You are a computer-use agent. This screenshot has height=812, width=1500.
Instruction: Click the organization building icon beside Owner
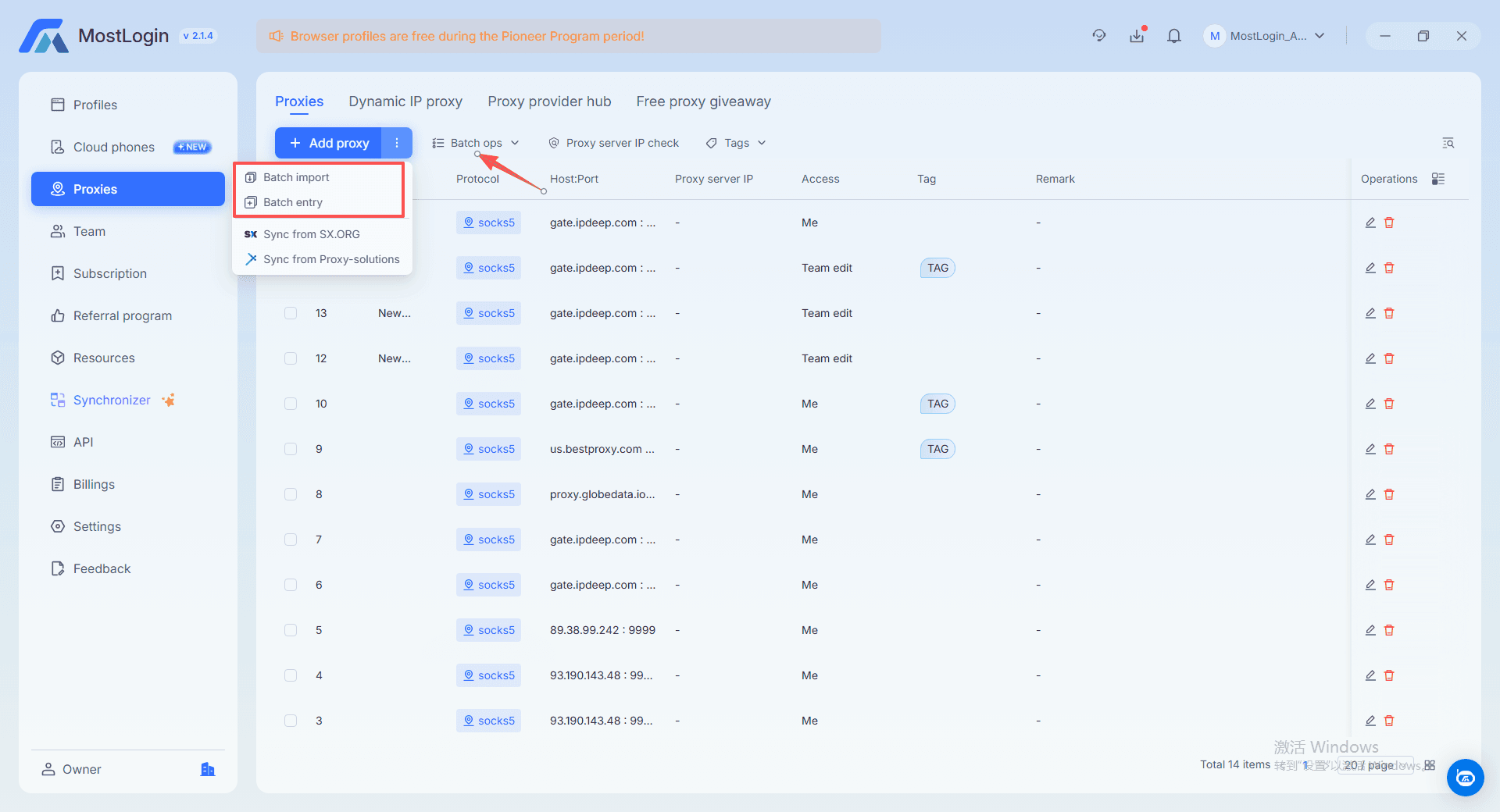coord(208,769)
